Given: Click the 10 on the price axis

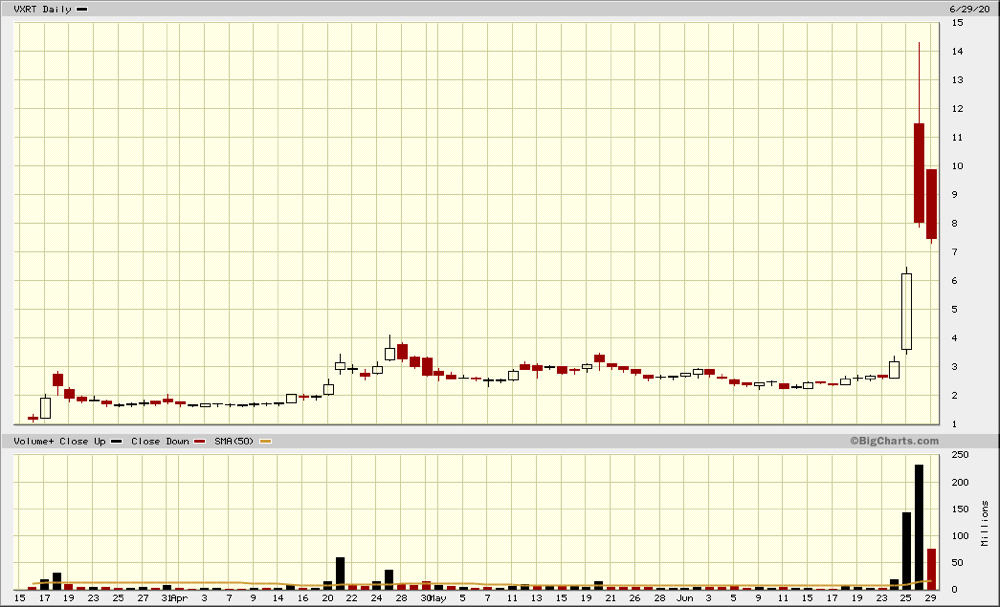Looking at the screenshot, I should [957, 166].
